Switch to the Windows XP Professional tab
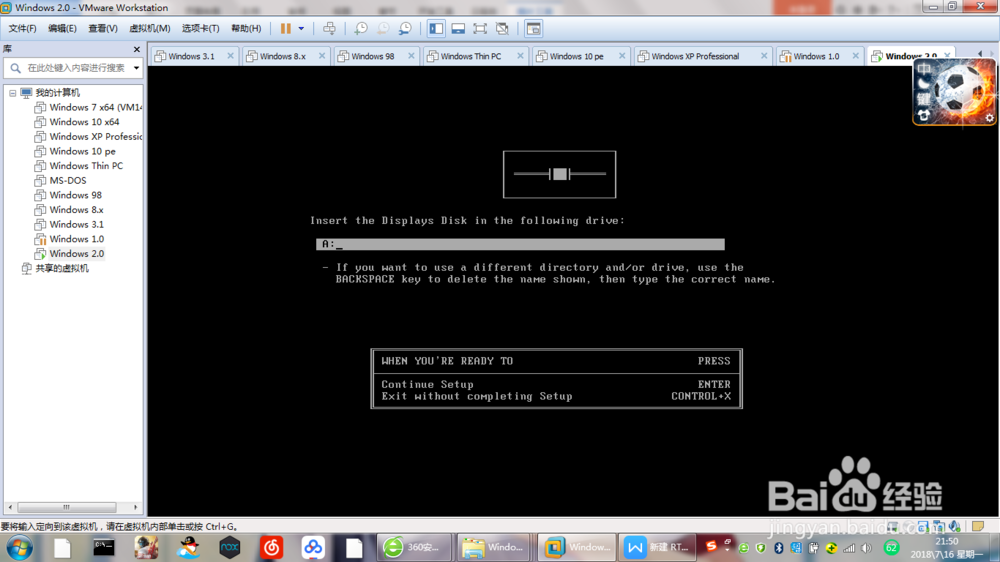Screen dimensions: 1000x562 [695, 56]
